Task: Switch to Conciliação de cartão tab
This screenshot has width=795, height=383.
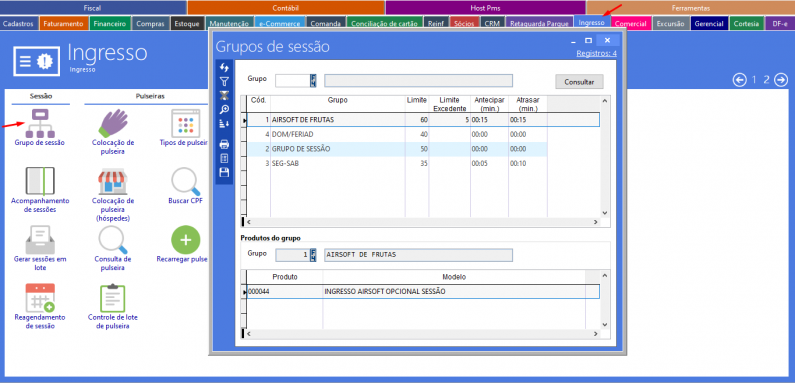Action: (384, 23)
